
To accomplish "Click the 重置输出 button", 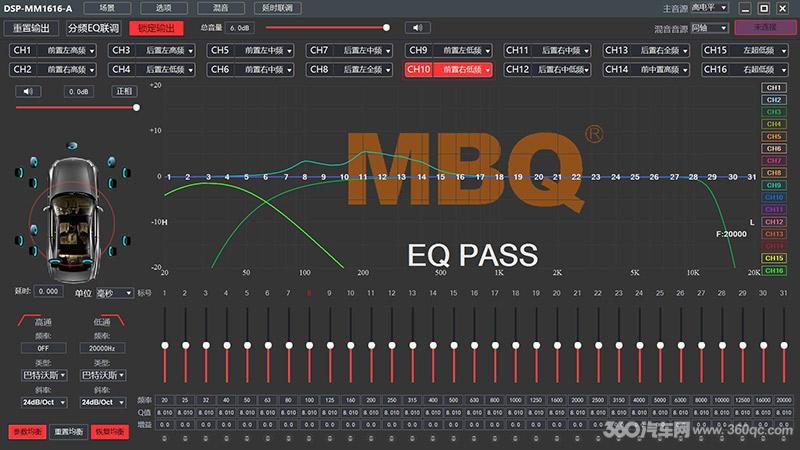I will click(31, 28).
